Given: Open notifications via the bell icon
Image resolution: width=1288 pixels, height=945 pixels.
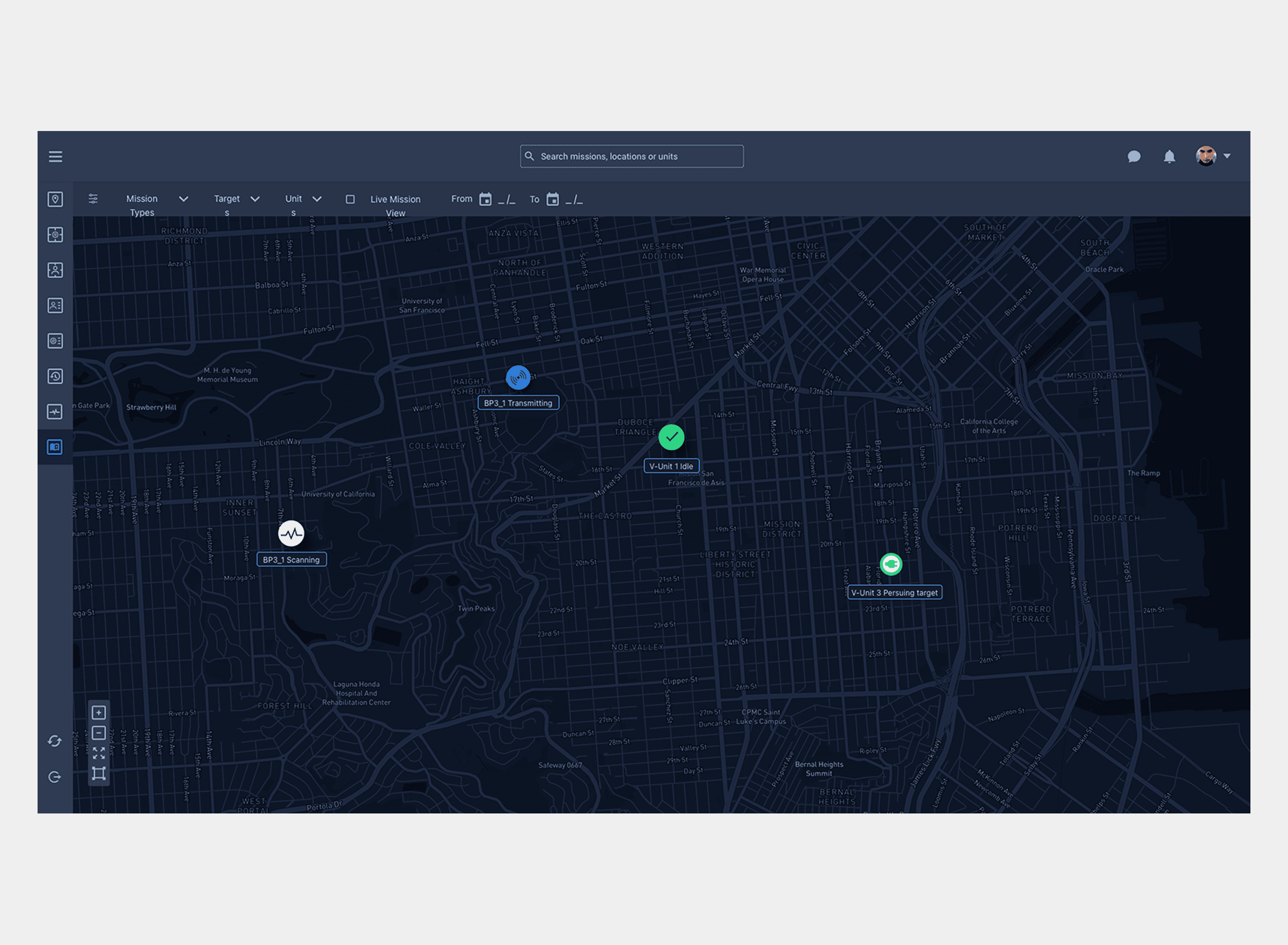Looking at the screenshot, I should tap(1169, 156).
